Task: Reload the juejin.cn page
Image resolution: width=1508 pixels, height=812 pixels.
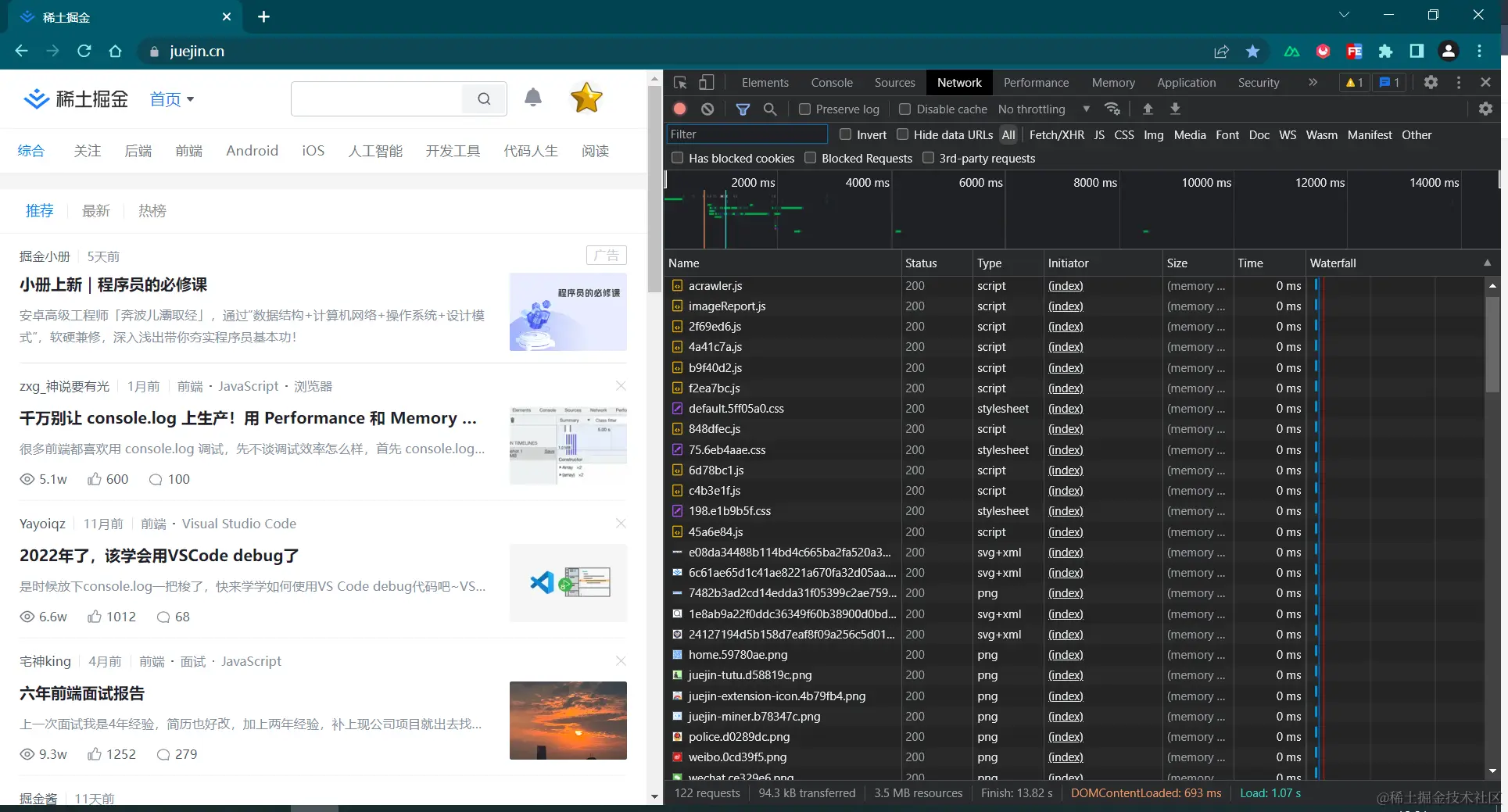Action: 84,51
